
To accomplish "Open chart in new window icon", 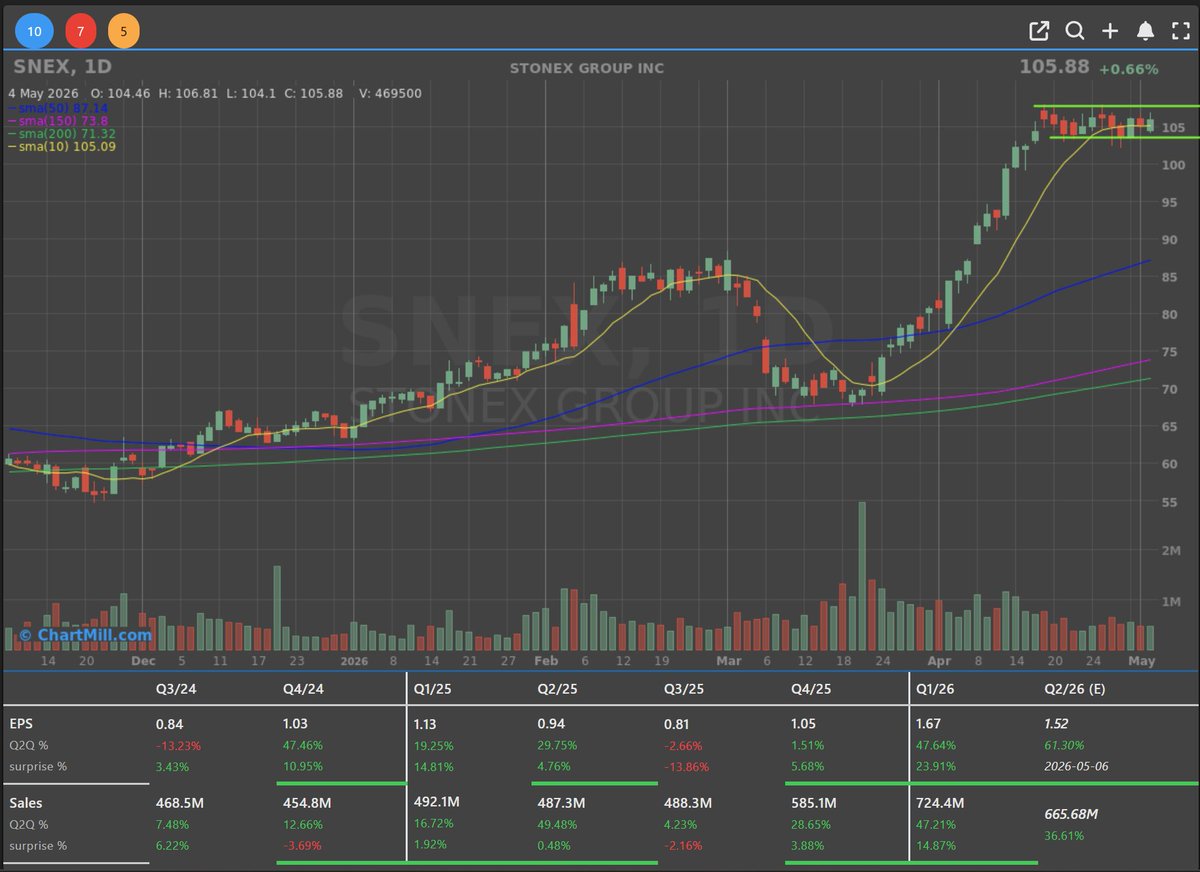I will pyautogui.click(x=1039, y=31).
